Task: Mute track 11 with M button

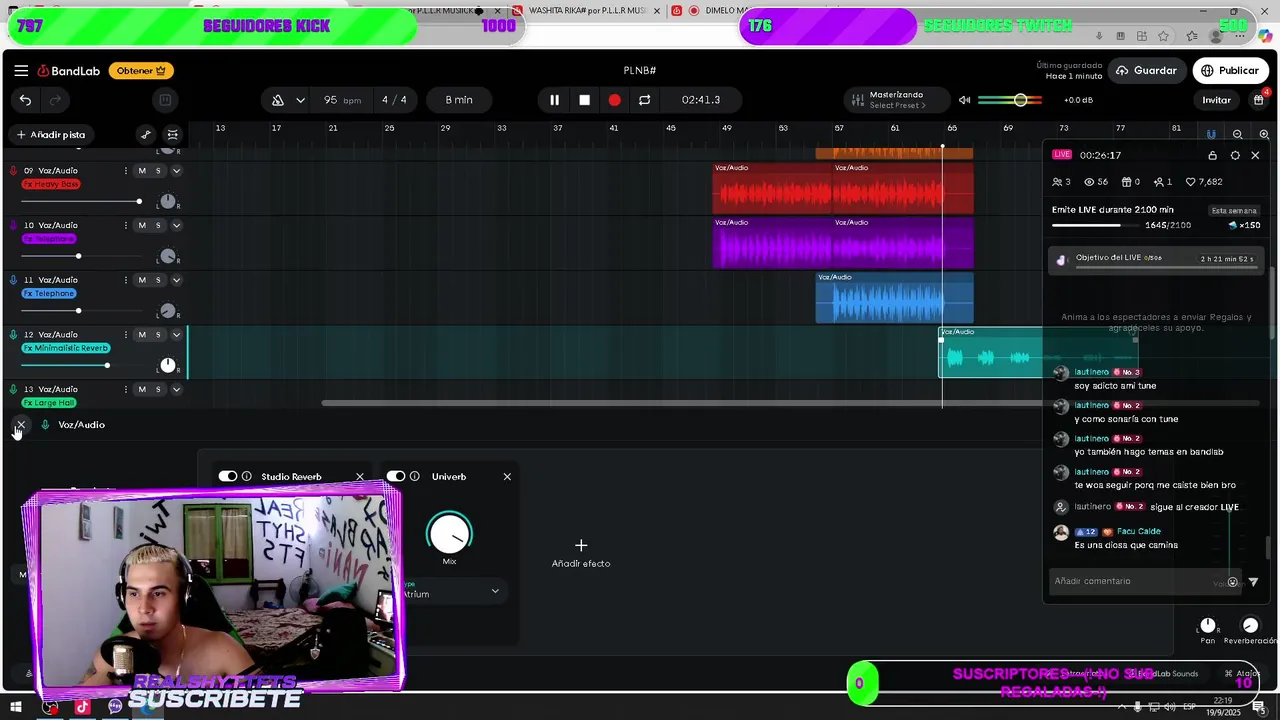Action: pos(142,280)
